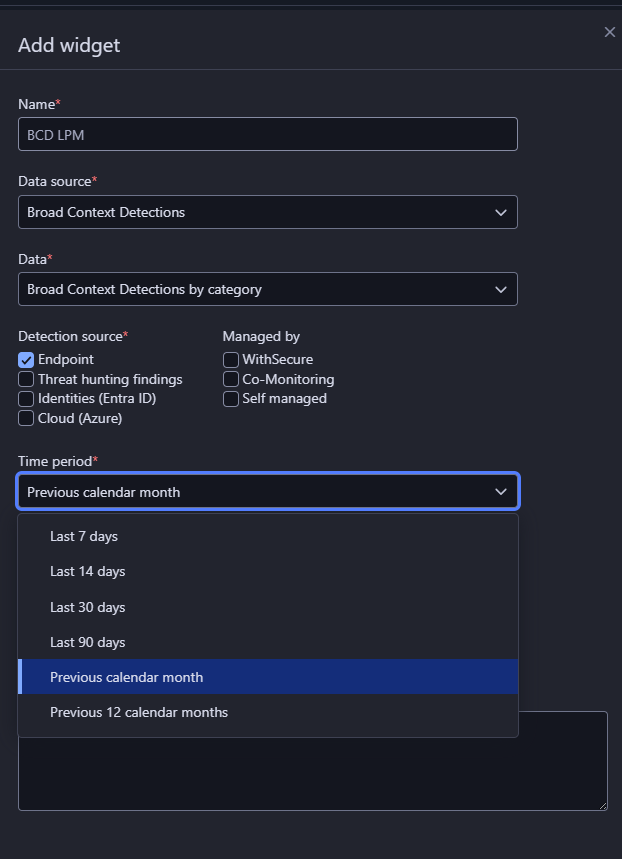The height and width of the screenshot is (859, 622).
Task: Close the Add widget panel
Action: coord(609,32)
